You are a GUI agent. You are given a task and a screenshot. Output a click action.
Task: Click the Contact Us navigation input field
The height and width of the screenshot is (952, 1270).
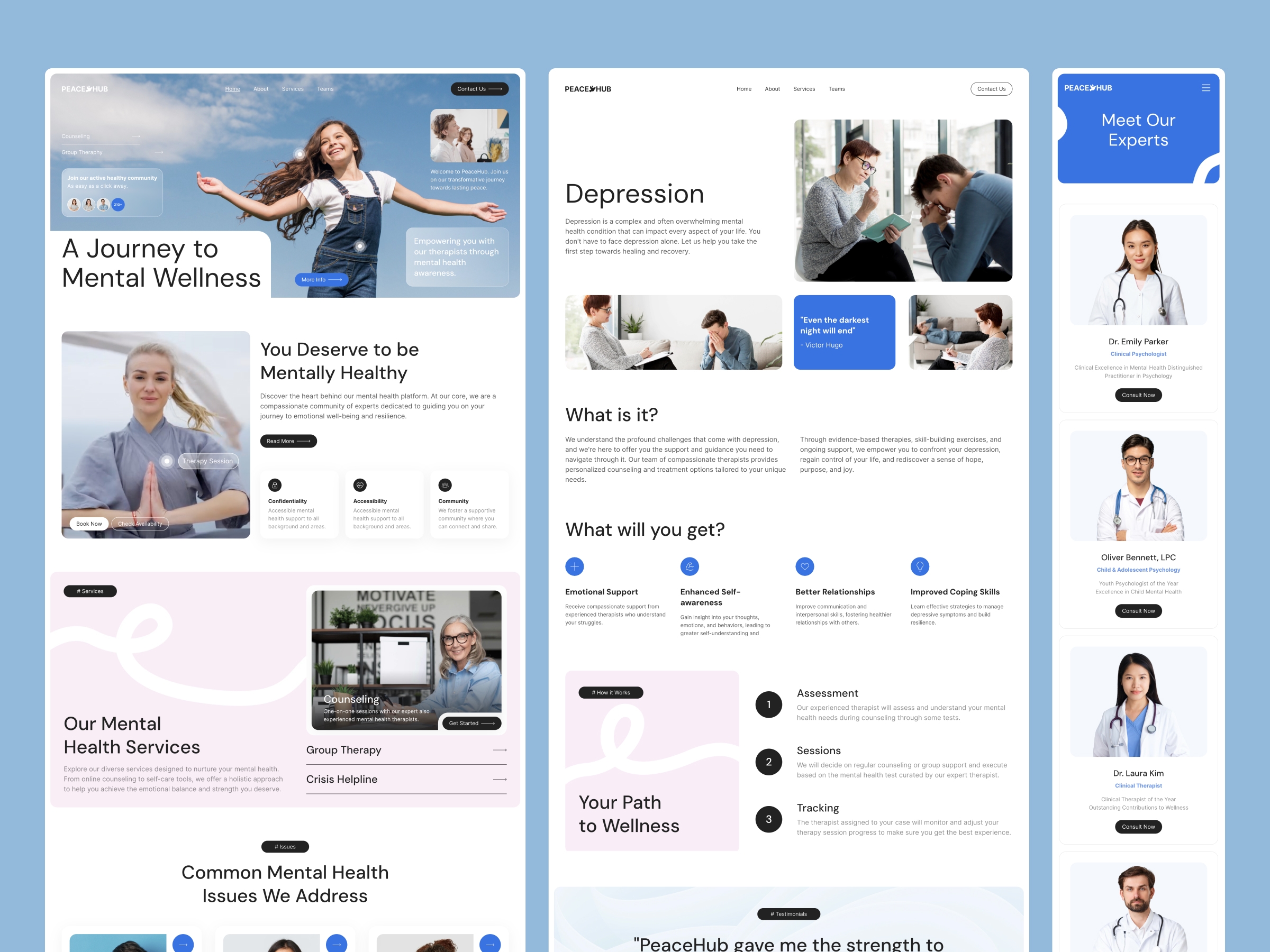click(x=479, y=89)
